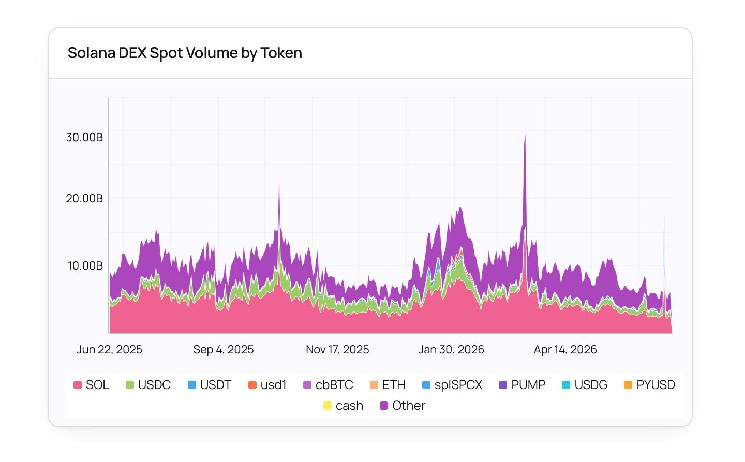This screenshot has width=745, height=462.
Task: Toggle the ETH legend item
Action: click(x=388, y=385)
